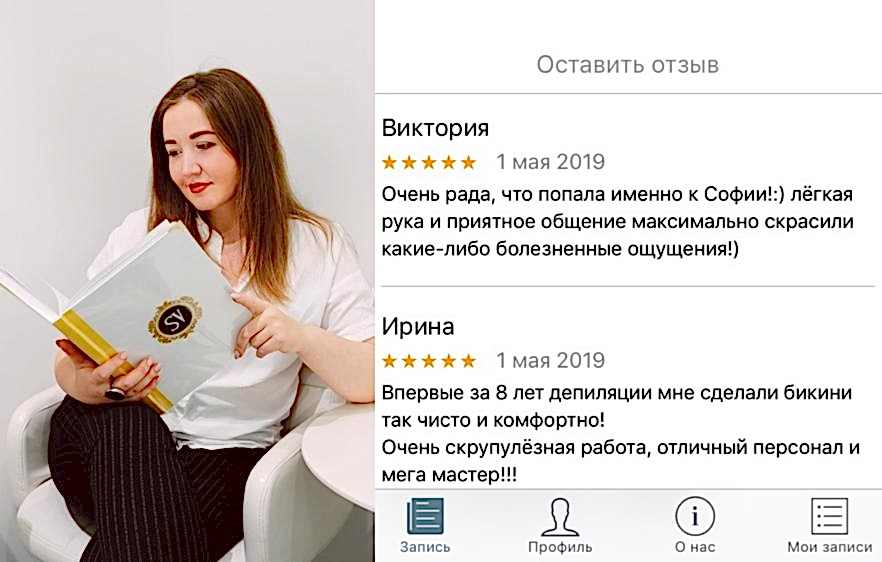
Task: Click Виктория's five-star rating
Action: [429, 163]
